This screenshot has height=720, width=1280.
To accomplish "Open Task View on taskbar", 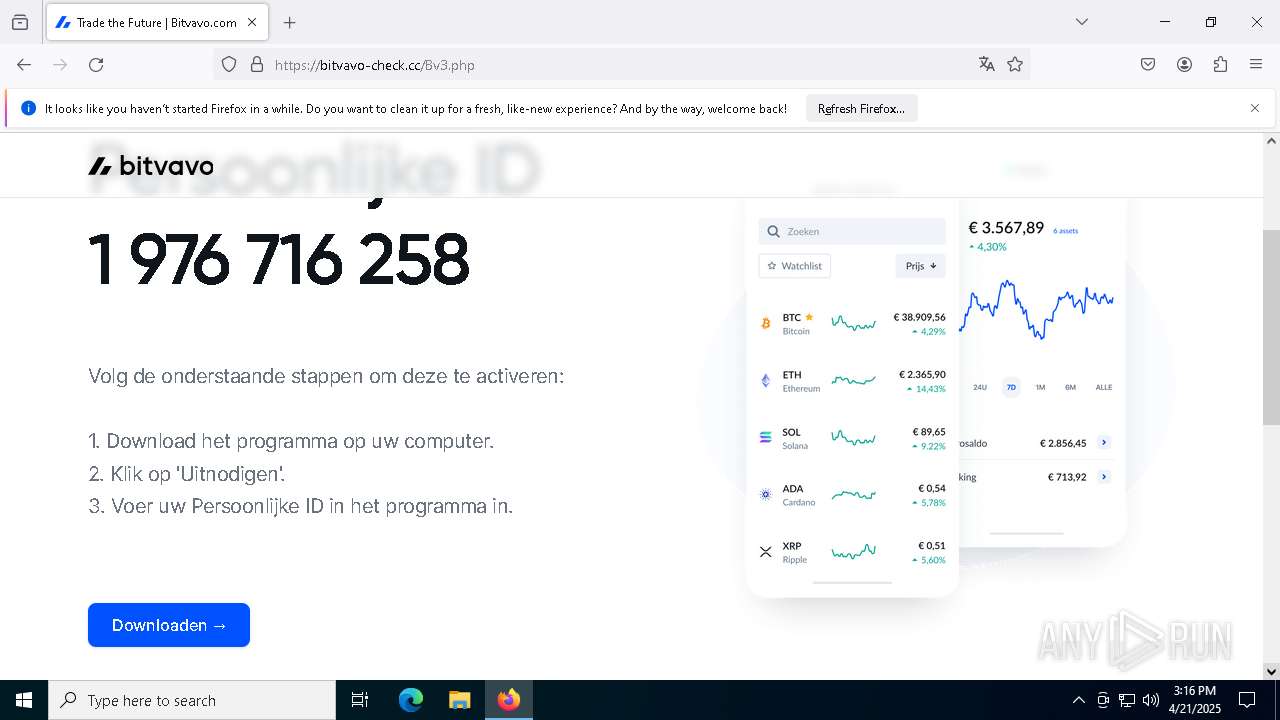I will click(360, 700).
